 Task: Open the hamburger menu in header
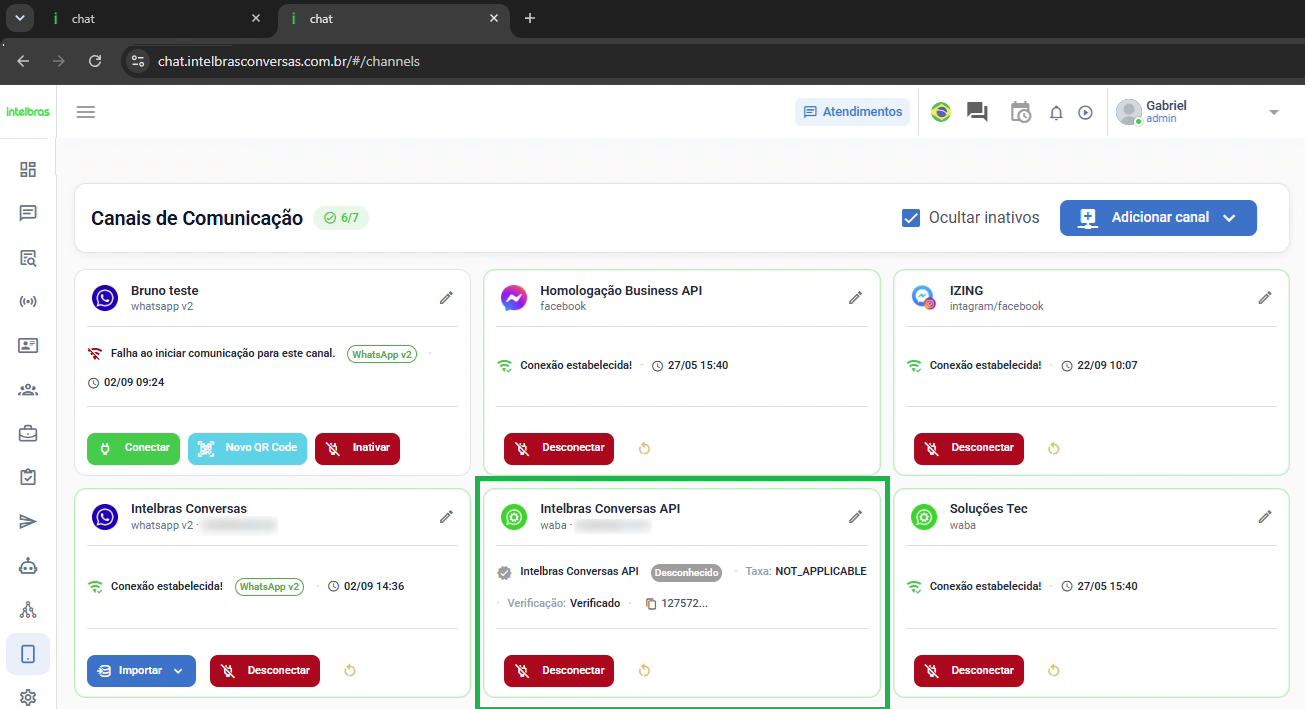pyautogui.click(x=86, y=112)
